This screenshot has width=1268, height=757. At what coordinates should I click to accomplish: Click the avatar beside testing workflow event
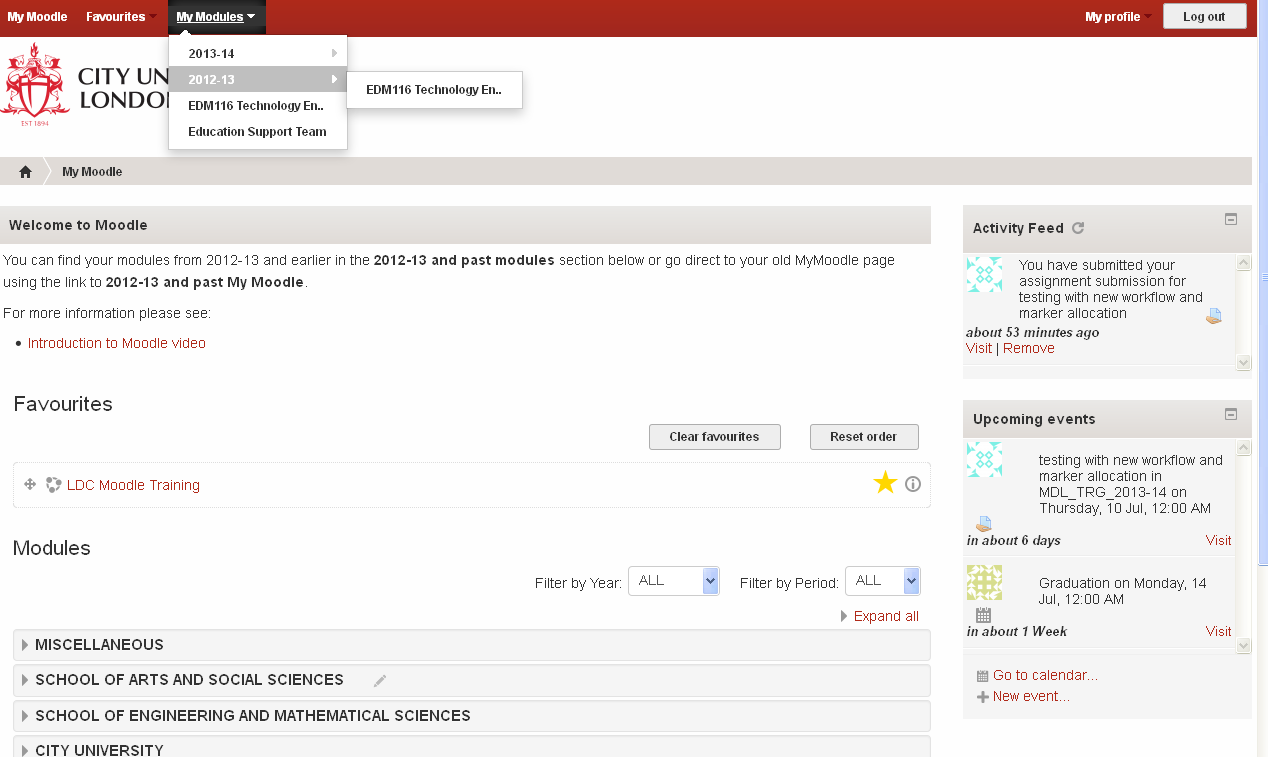click(984, 459)
